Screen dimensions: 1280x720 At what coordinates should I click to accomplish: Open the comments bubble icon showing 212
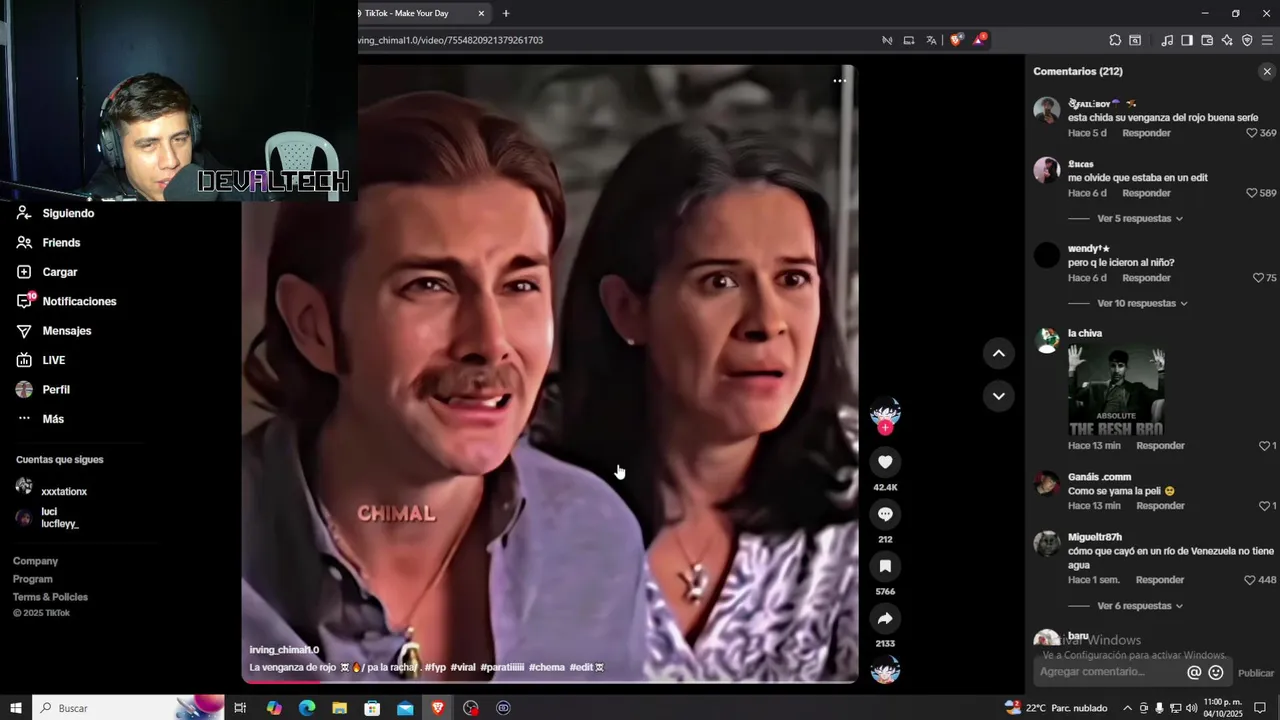[885, 514]
